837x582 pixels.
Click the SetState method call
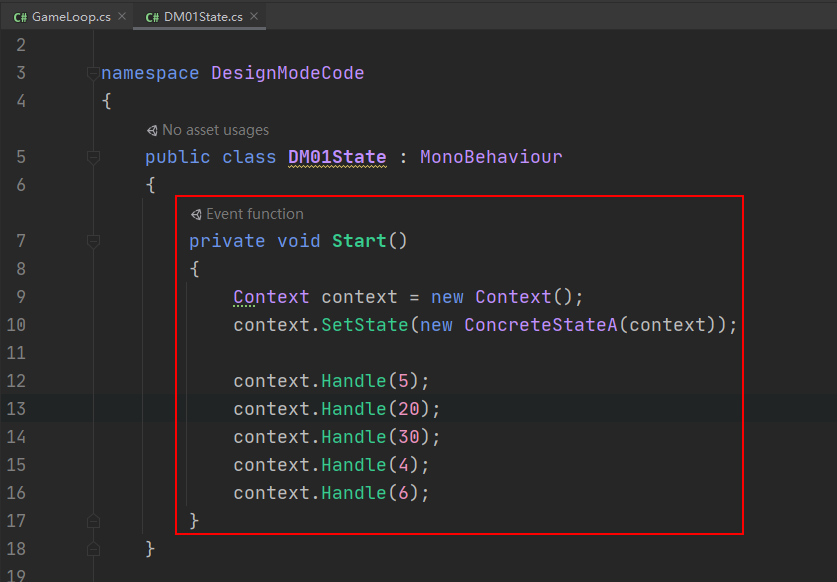coord(365,325)
